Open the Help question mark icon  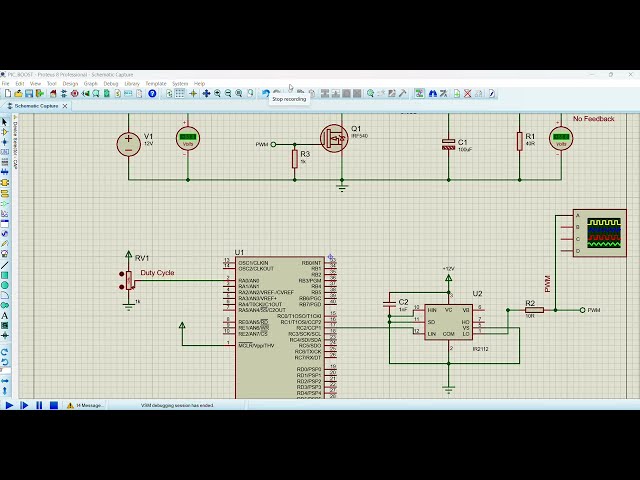click(152, 94)
